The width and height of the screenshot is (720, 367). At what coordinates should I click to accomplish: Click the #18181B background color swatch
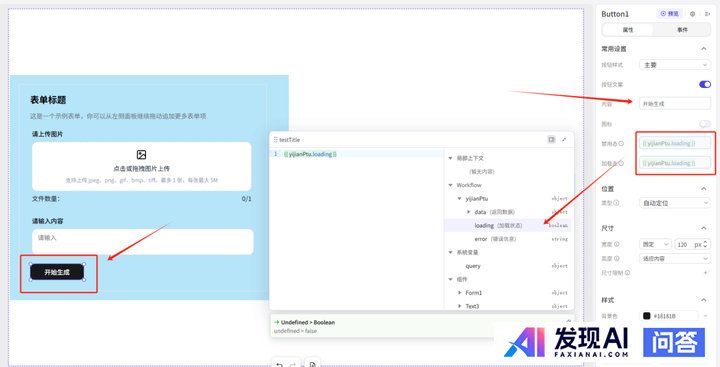click(647, 316)
